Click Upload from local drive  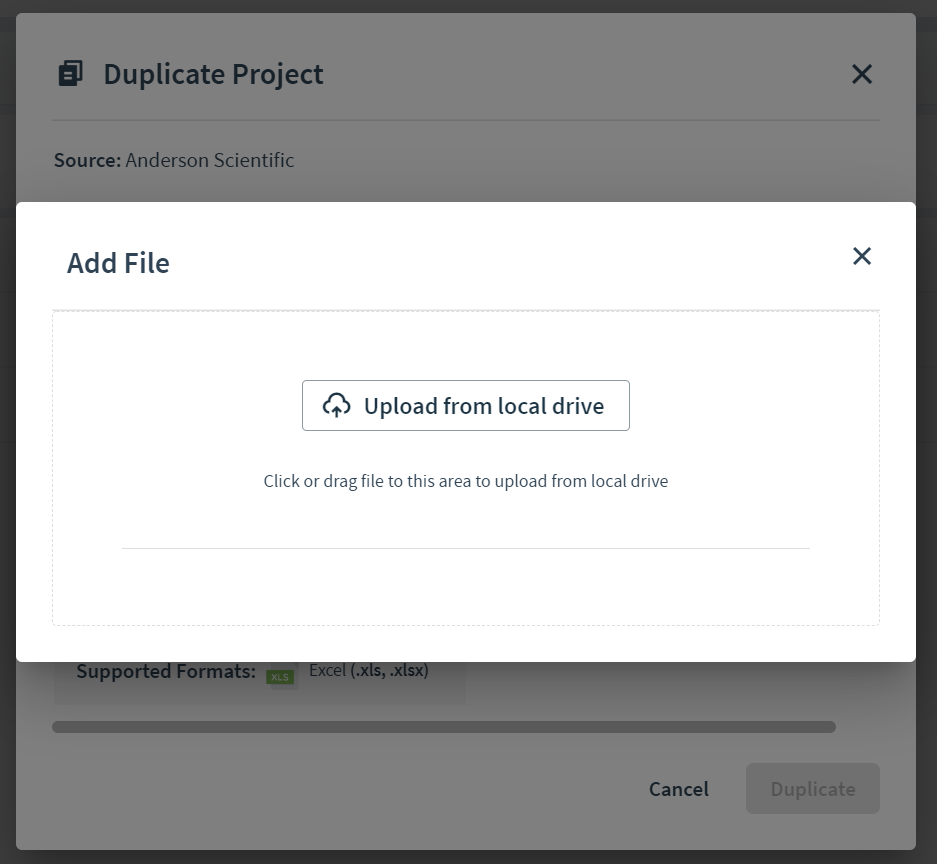(x=465, y=405)
